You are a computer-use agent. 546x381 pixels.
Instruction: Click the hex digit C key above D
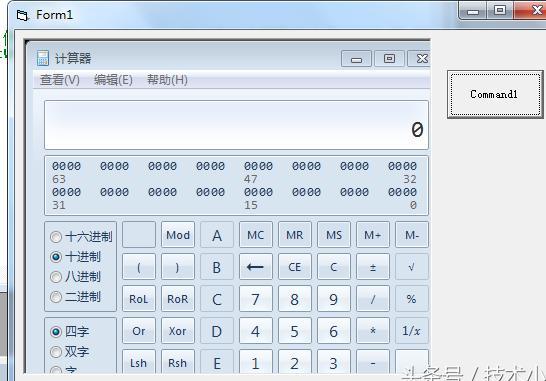[x=217, y=299]
